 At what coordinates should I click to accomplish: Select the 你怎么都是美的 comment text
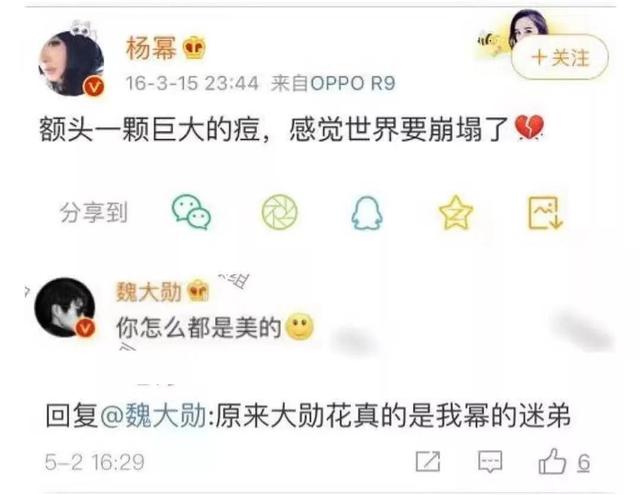pos(199,328)
